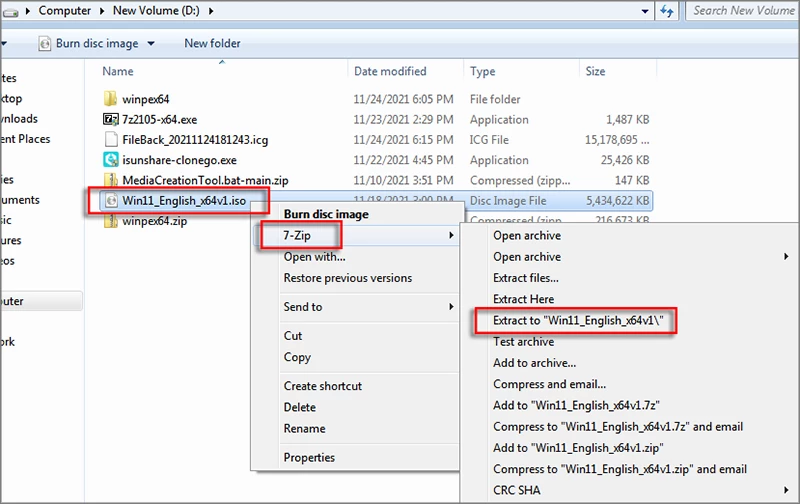Select Compress and email...

[549, 384]
